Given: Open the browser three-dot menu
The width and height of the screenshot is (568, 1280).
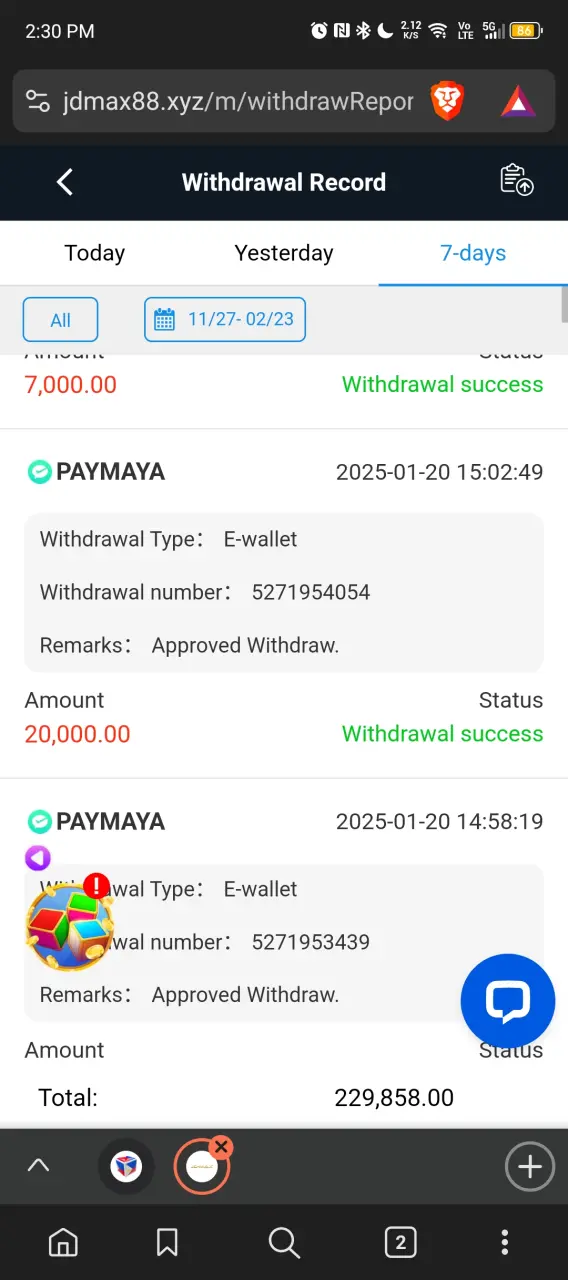Looking at the screenshot, I should point(505,1242).
